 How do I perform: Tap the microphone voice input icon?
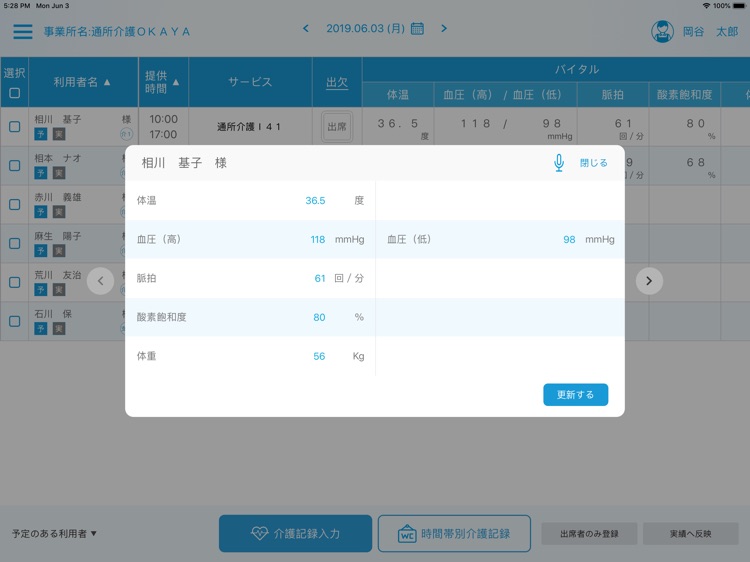[x=558, y=163]
